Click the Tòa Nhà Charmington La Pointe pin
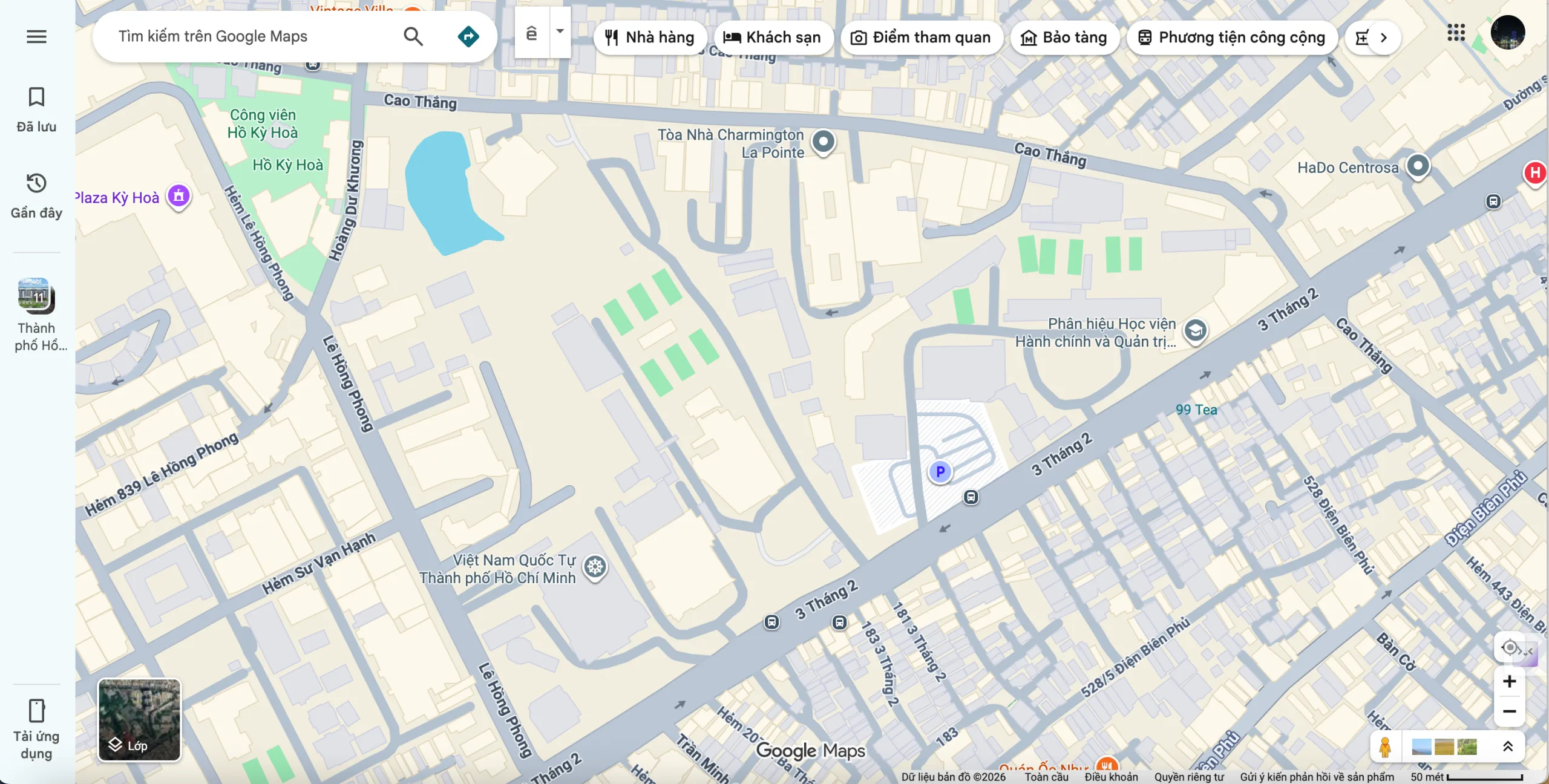The image size is (1549, 784). pos(823,143)
